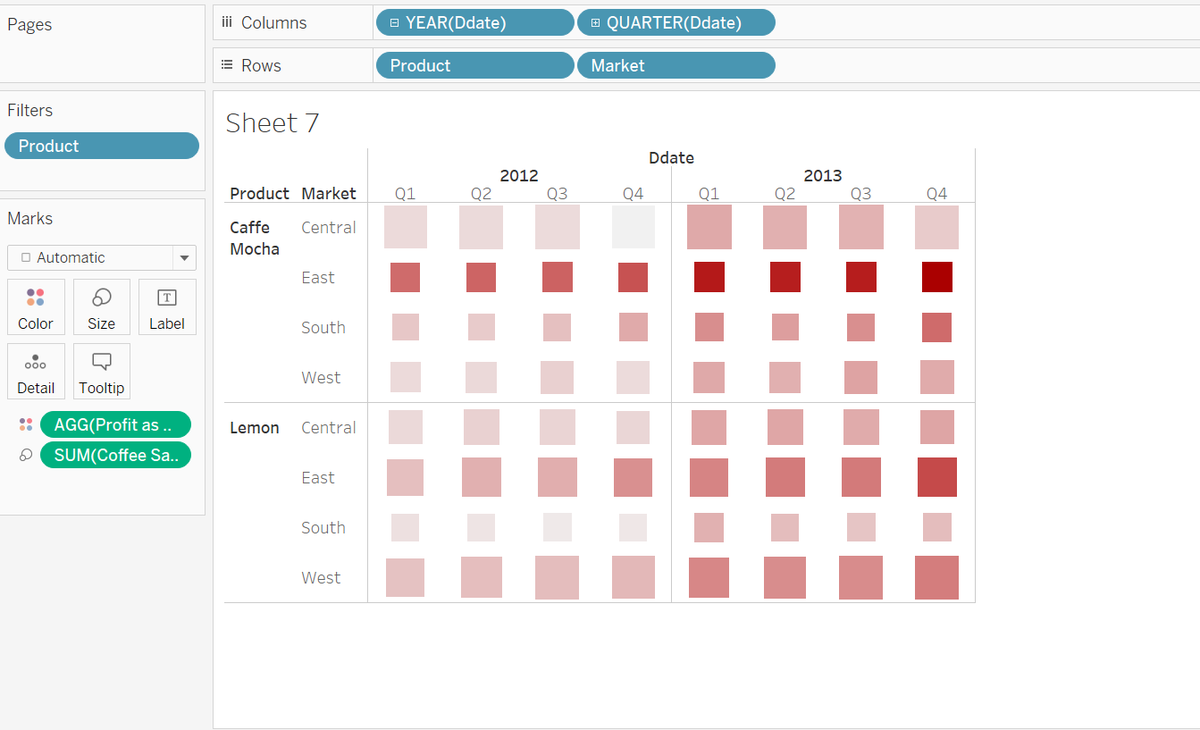Select Lemon Central 2013 Q2 mark
The width and height of the screenshot is (1200, 730).
point(785,427)
